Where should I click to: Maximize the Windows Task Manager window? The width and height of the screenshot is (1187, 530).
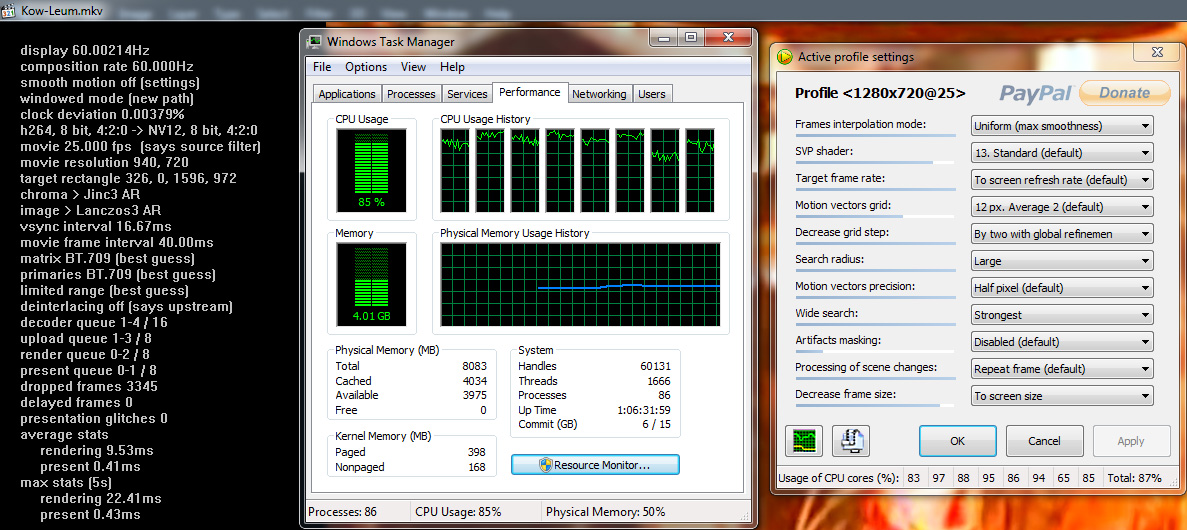pyautogui.click(x=691, y=37)
